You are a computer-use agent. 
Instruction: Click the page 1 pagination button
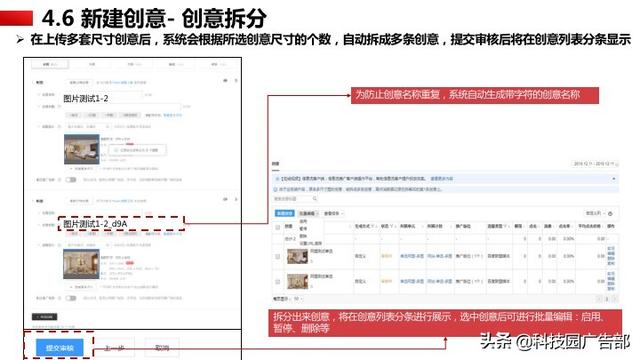pyautogui.click(x=607, y=299)
